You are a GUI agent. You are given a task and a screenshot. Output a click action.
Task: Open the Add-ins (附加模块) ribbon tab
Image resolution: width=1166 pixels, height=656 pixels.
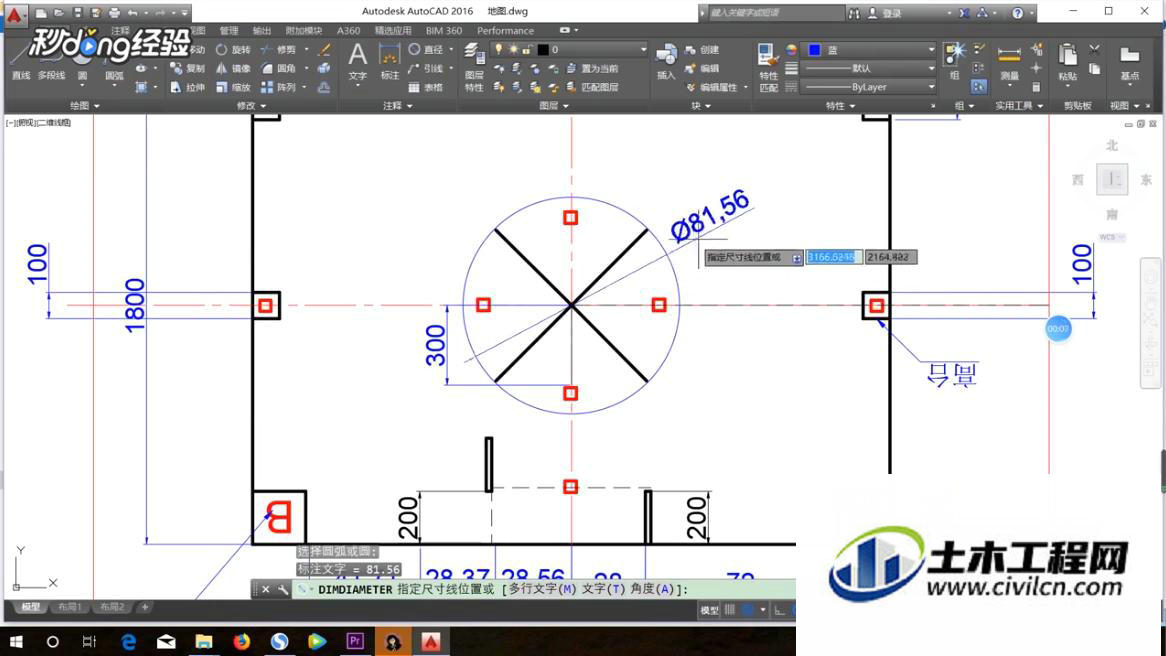click(303, 30)
